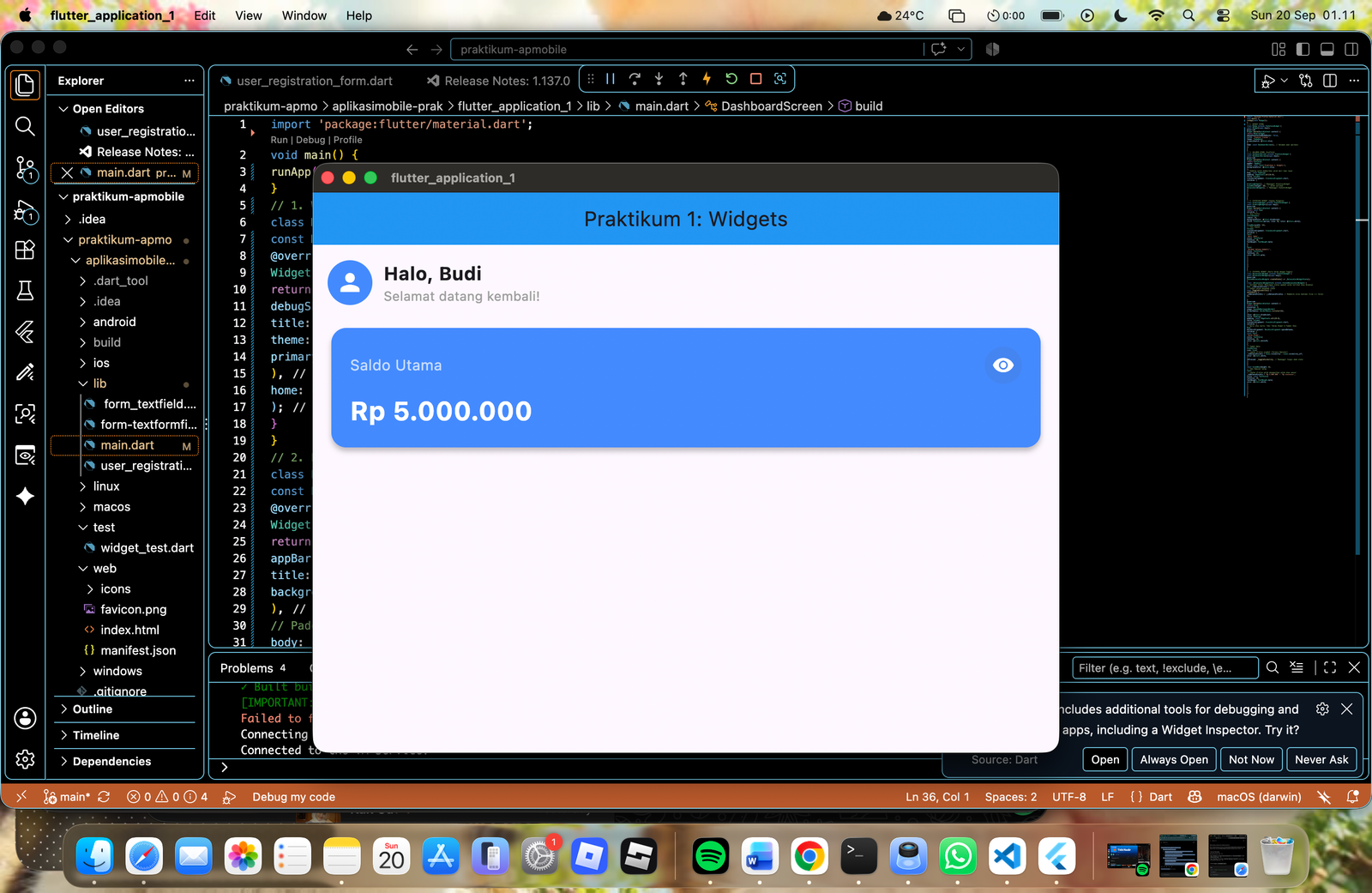This screenshot has width=1372, height=893.
Task: Open Accounts menu in activity bar
Action: [25, 718]
